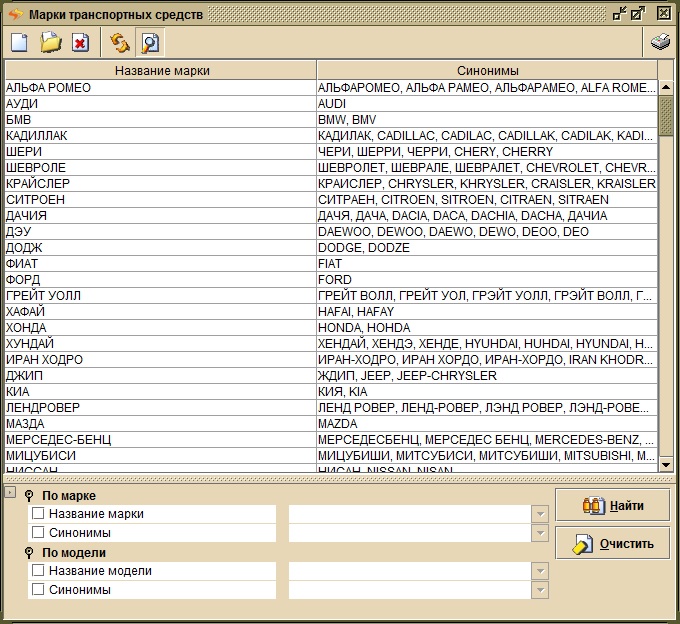The width and height of the screenshot is (680, 624).
Task: Select the КРАЙСЛЕР row
Action: click(331, 184)
